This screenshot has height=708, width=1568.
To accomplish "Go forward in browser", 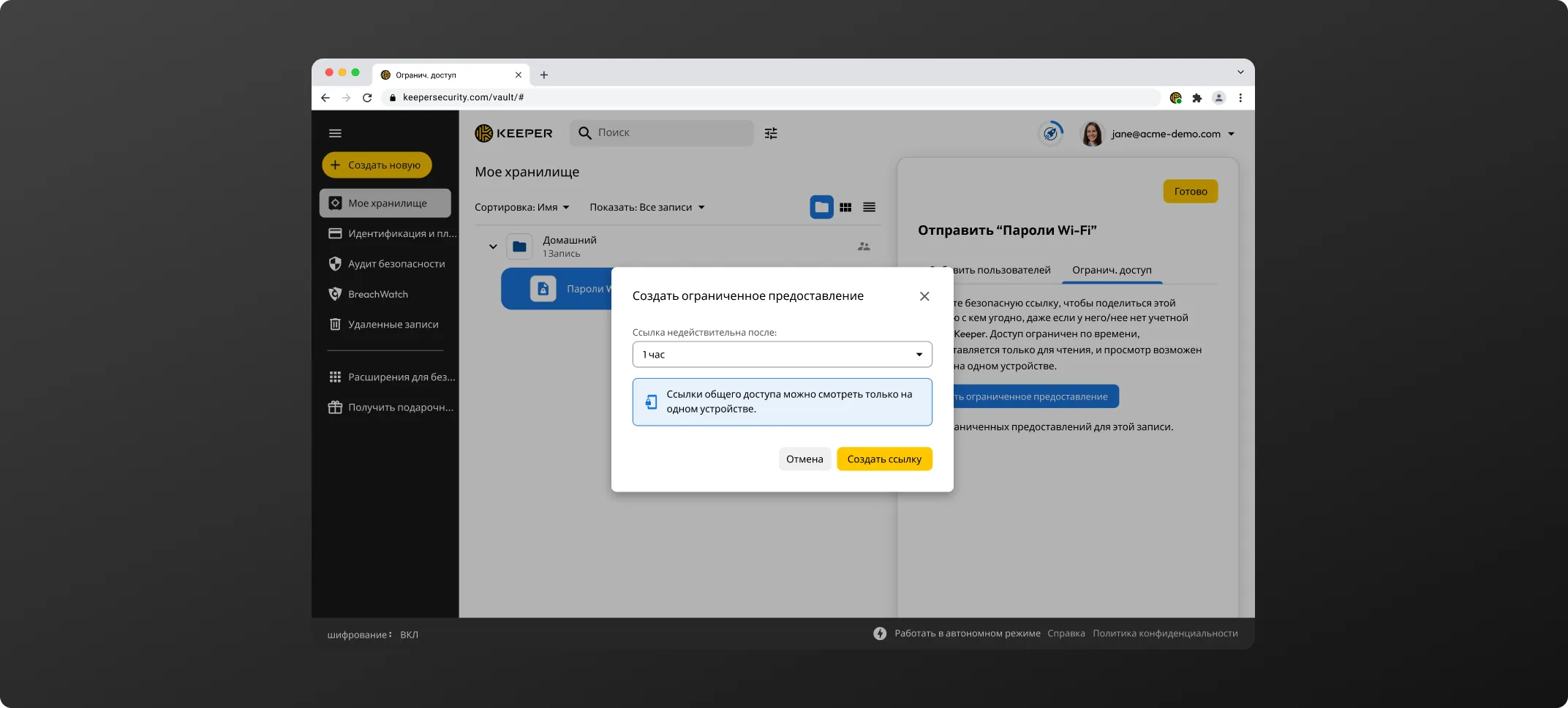I will point(346,98).
